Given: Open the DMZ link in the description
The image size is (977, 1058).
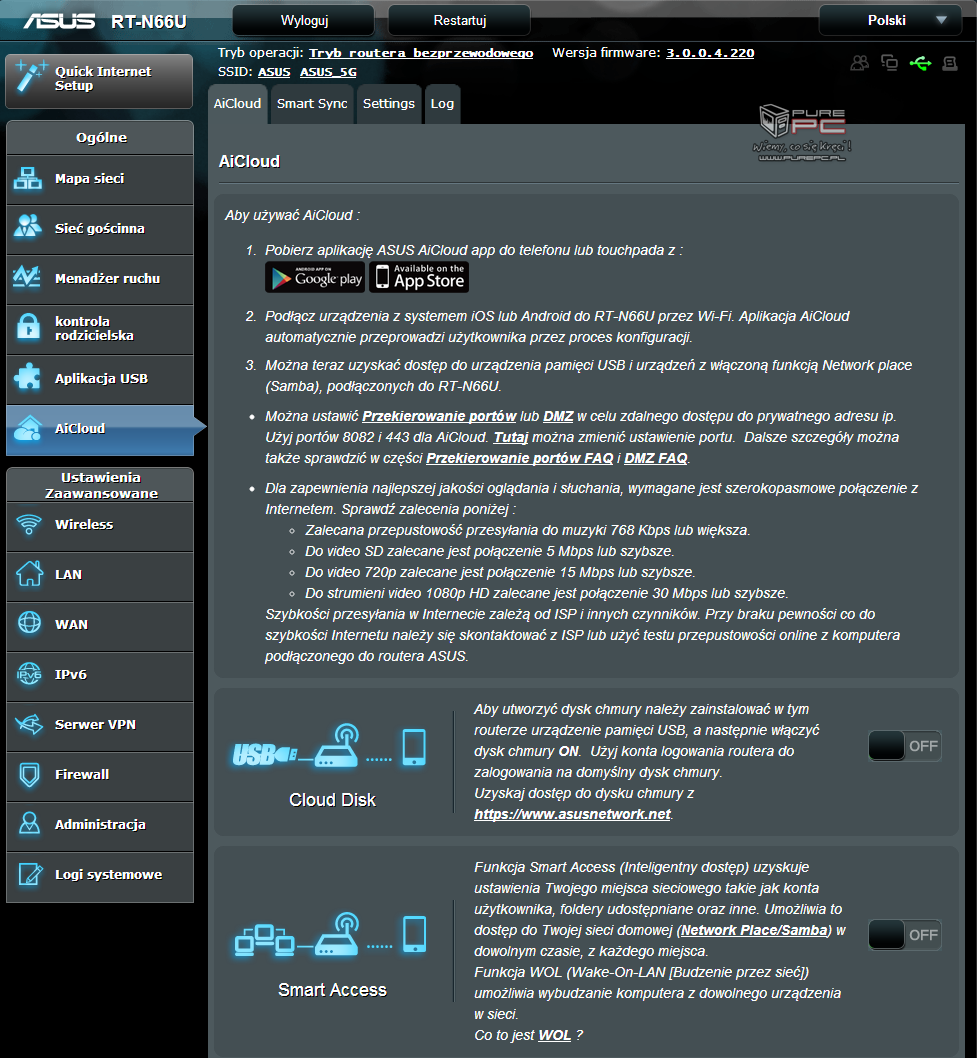Looking at the screenshot, I should (558, 416).
